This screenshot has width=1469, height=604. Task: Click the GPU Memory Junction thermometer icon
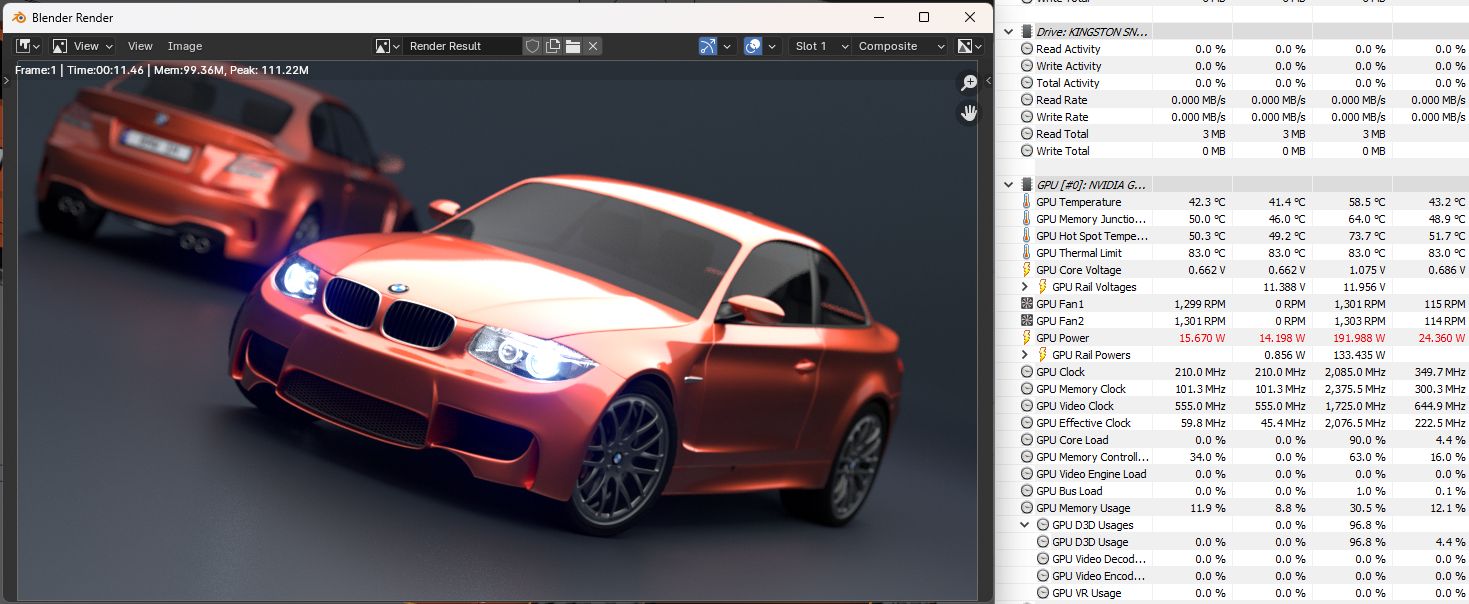point(1026,219)
